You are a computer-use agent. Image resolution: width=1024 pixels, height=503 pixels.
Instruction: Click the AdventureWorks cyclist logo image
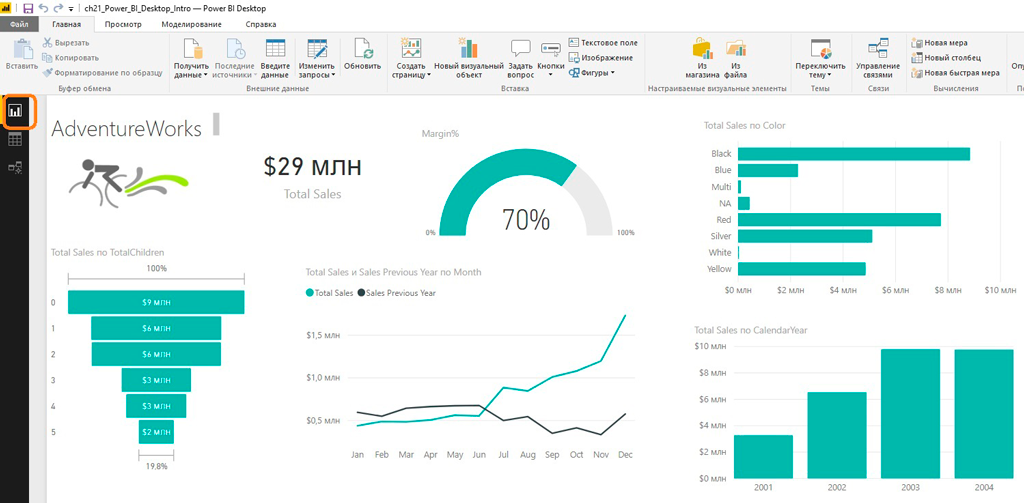pyautogui.click(x=129, y=184)
